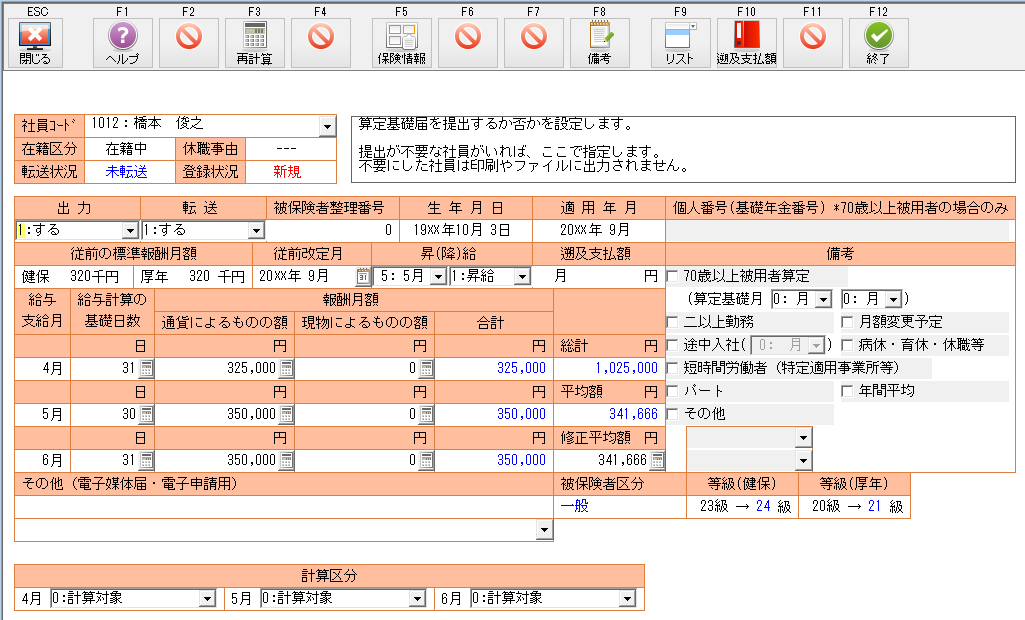Open the 1:昇給 dropdown
Viewport: 1025px width, 620px height.
[522, 277]
